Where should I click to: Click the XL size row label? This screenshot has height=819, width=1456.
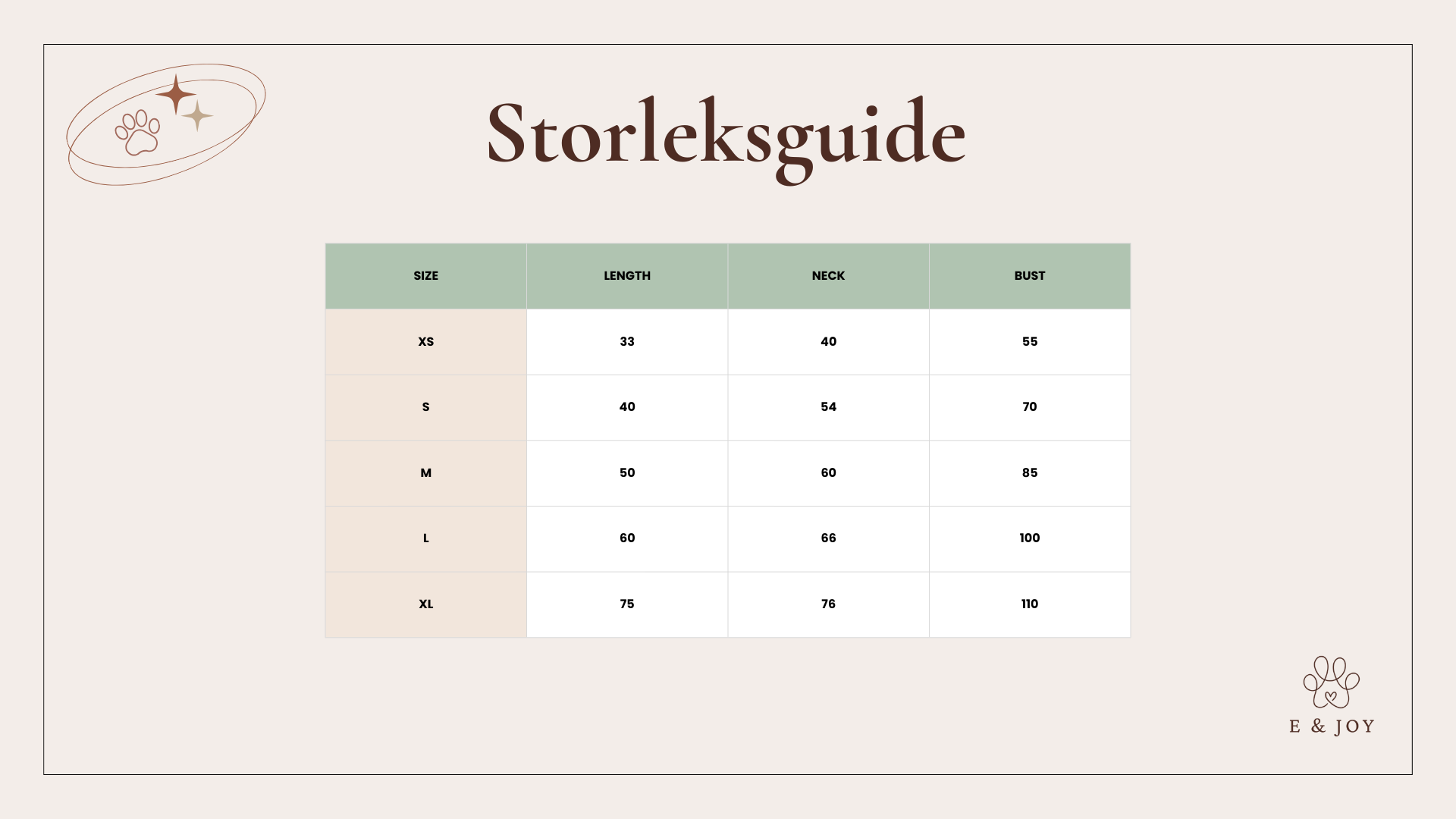coord(425,604)
